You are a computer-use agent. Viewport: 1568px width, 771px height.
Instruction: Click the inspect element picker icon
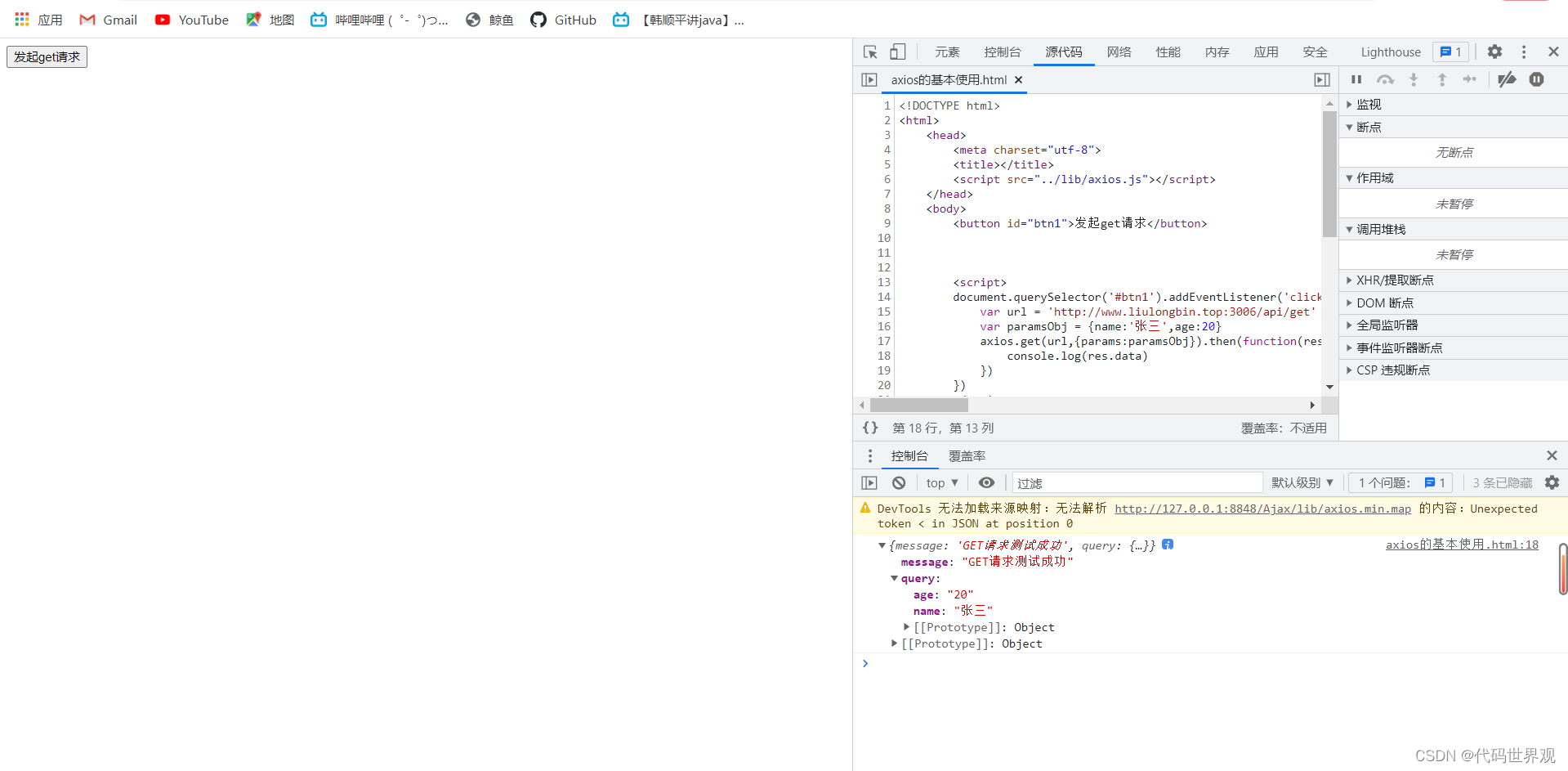[x=870, y=52]
